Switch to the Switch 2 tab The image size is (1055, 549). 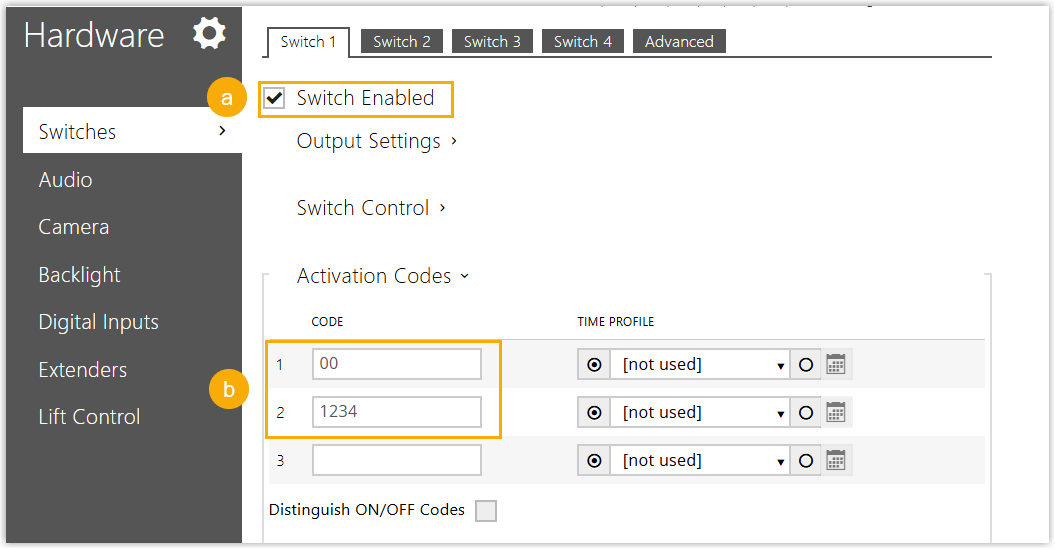coord(402,42)
